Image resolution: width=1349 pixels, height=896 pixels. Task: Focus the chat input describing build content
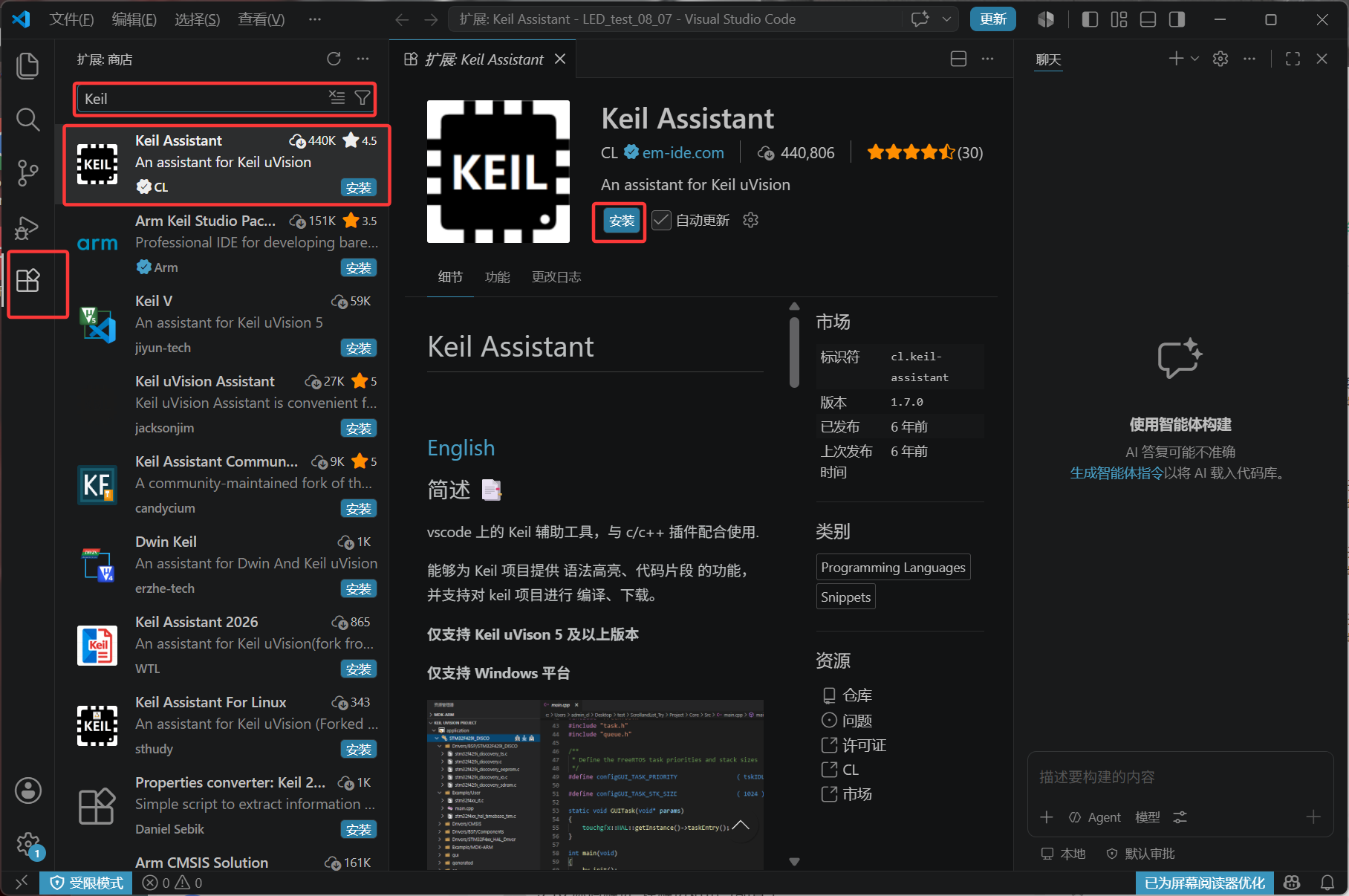pyautogui.click(x=1180, y=777)
